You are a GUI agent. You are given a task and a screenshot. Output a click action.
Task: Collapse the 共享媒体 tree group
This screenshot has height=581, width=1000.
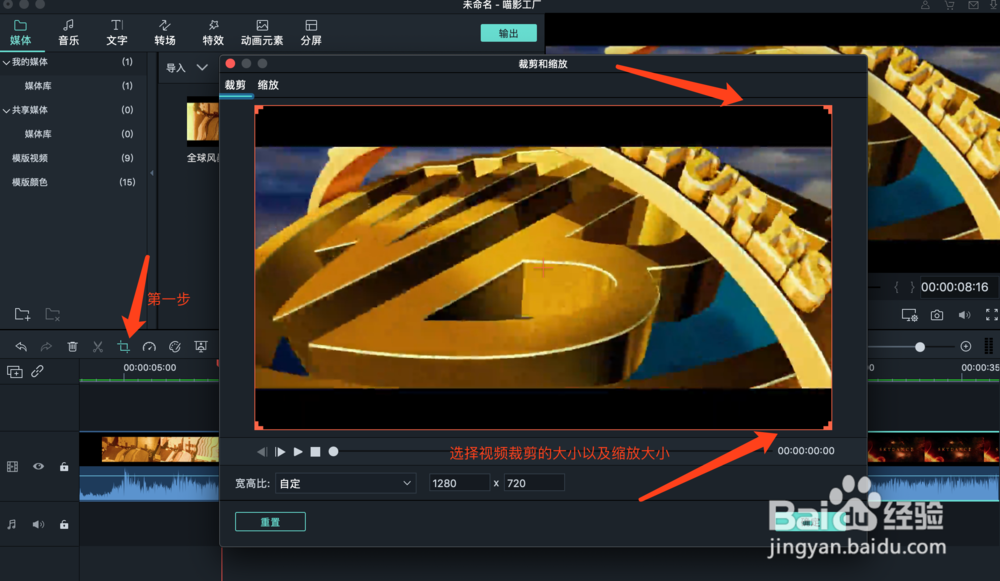coord(6,110)
